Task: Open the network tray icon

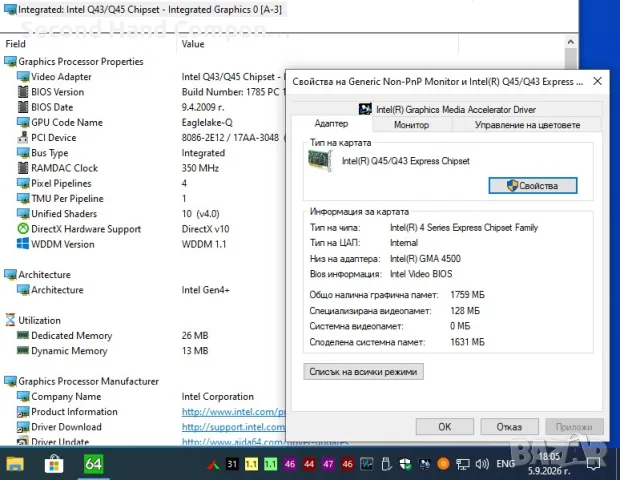Action: click(463, 464)
